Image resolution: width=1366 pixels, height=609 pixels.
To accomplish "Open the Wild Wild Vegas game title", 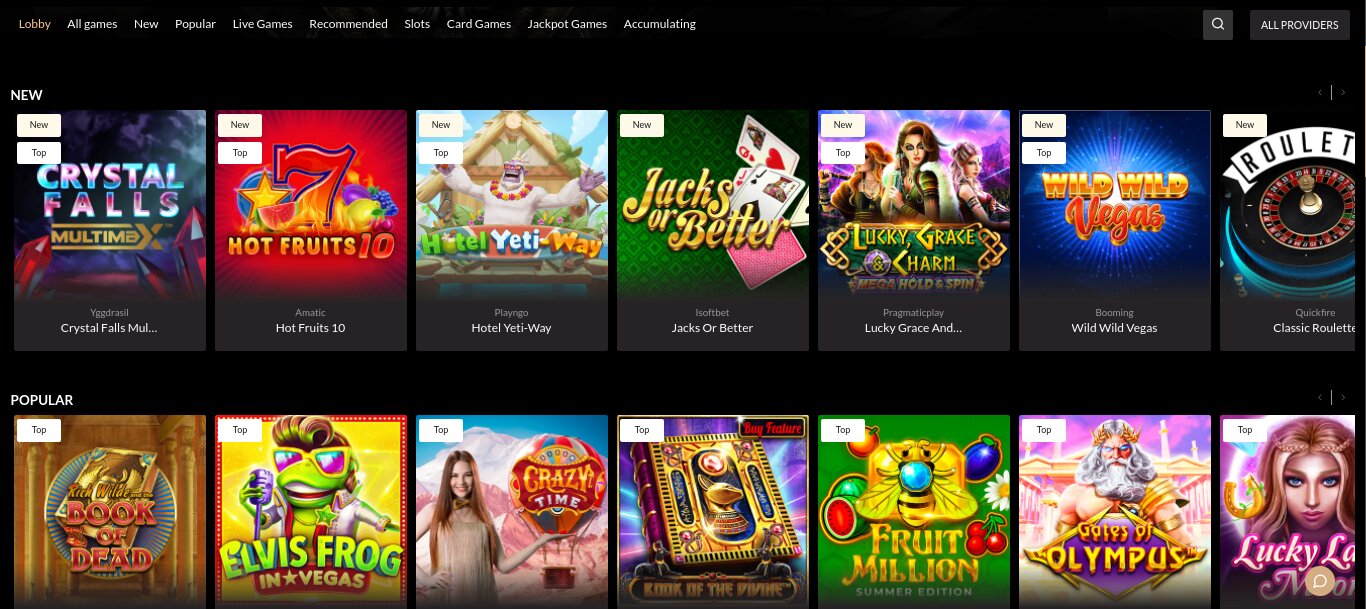I will coord(1114,328).
